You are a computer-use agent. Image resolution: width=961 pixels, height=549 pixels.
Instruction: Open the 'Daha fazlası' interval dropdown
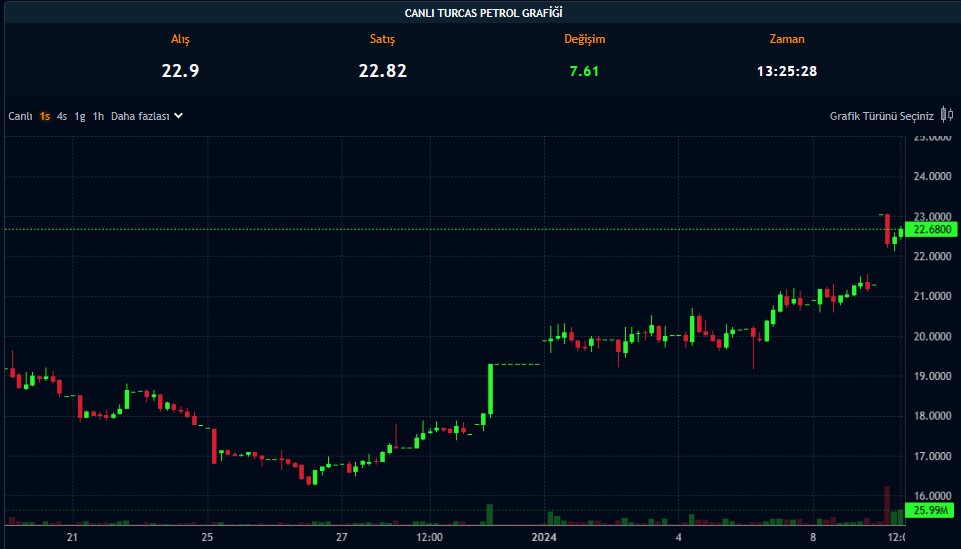coord(147,116)
